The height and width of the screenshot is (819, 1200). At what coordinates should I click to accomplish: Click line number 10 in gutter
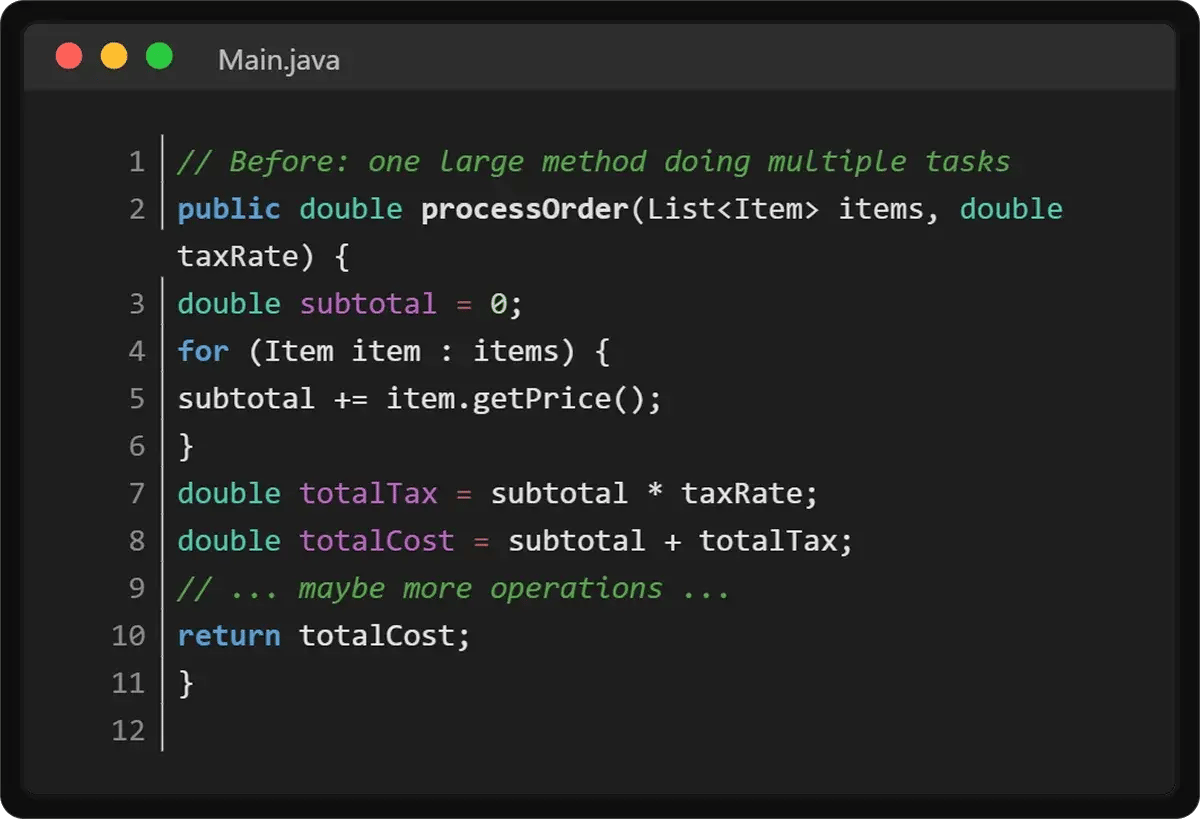click(129, 635)
